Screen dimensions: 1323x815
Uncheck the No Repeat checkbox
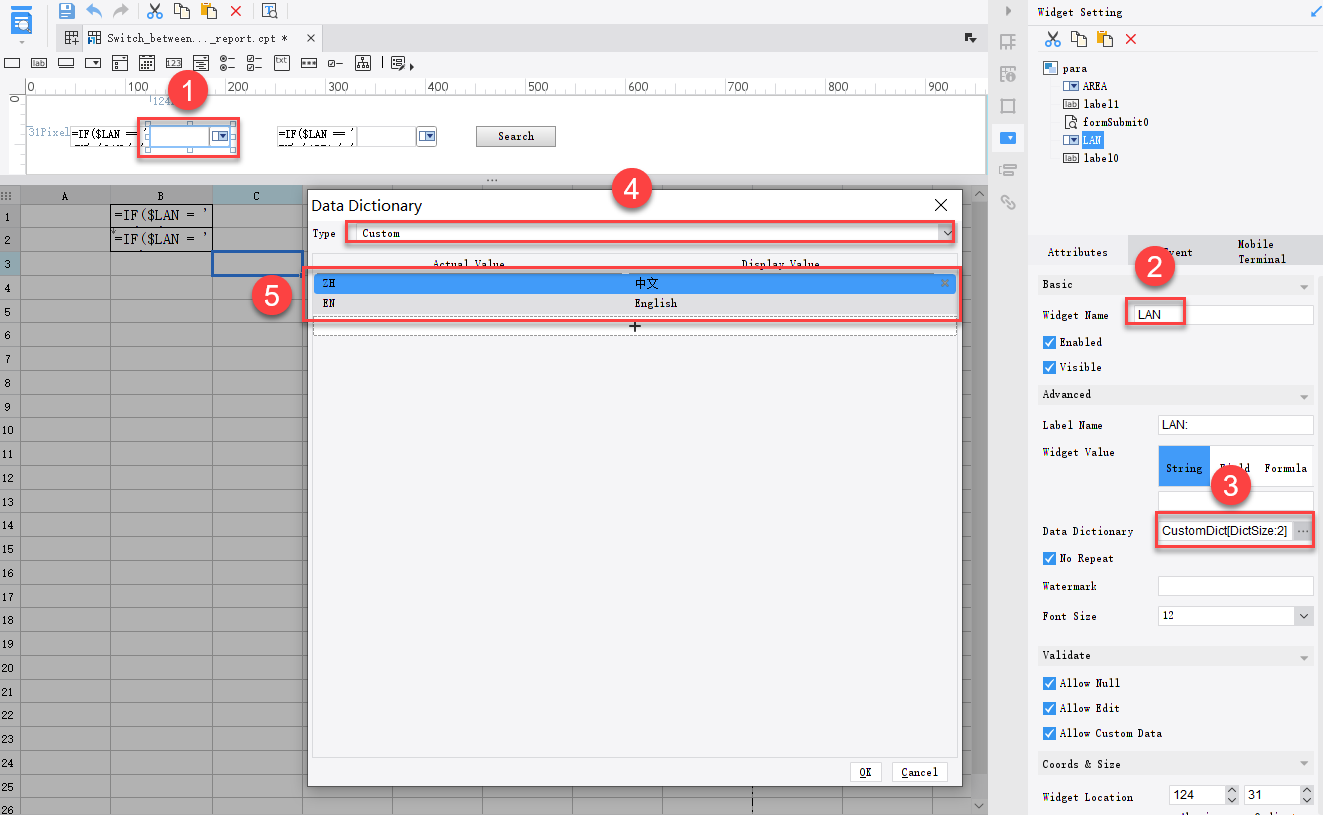[1049, 558]
